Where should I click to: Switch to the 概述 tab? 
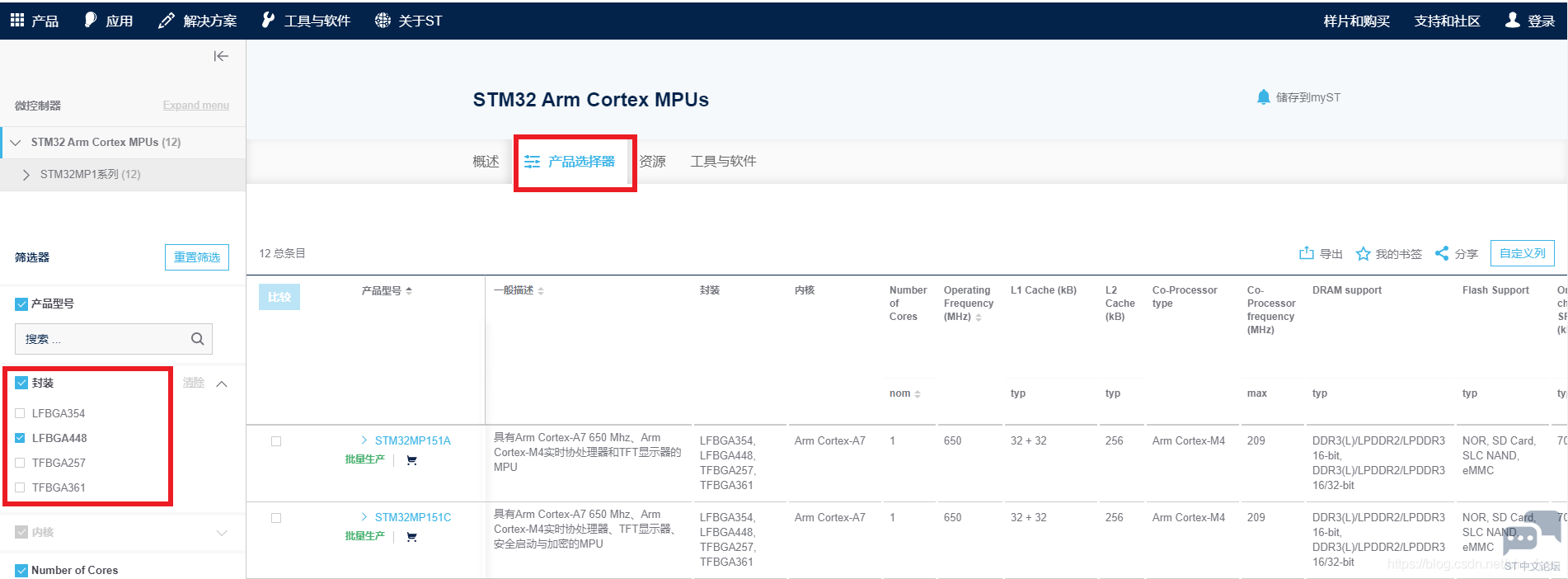tap(486, 162)
